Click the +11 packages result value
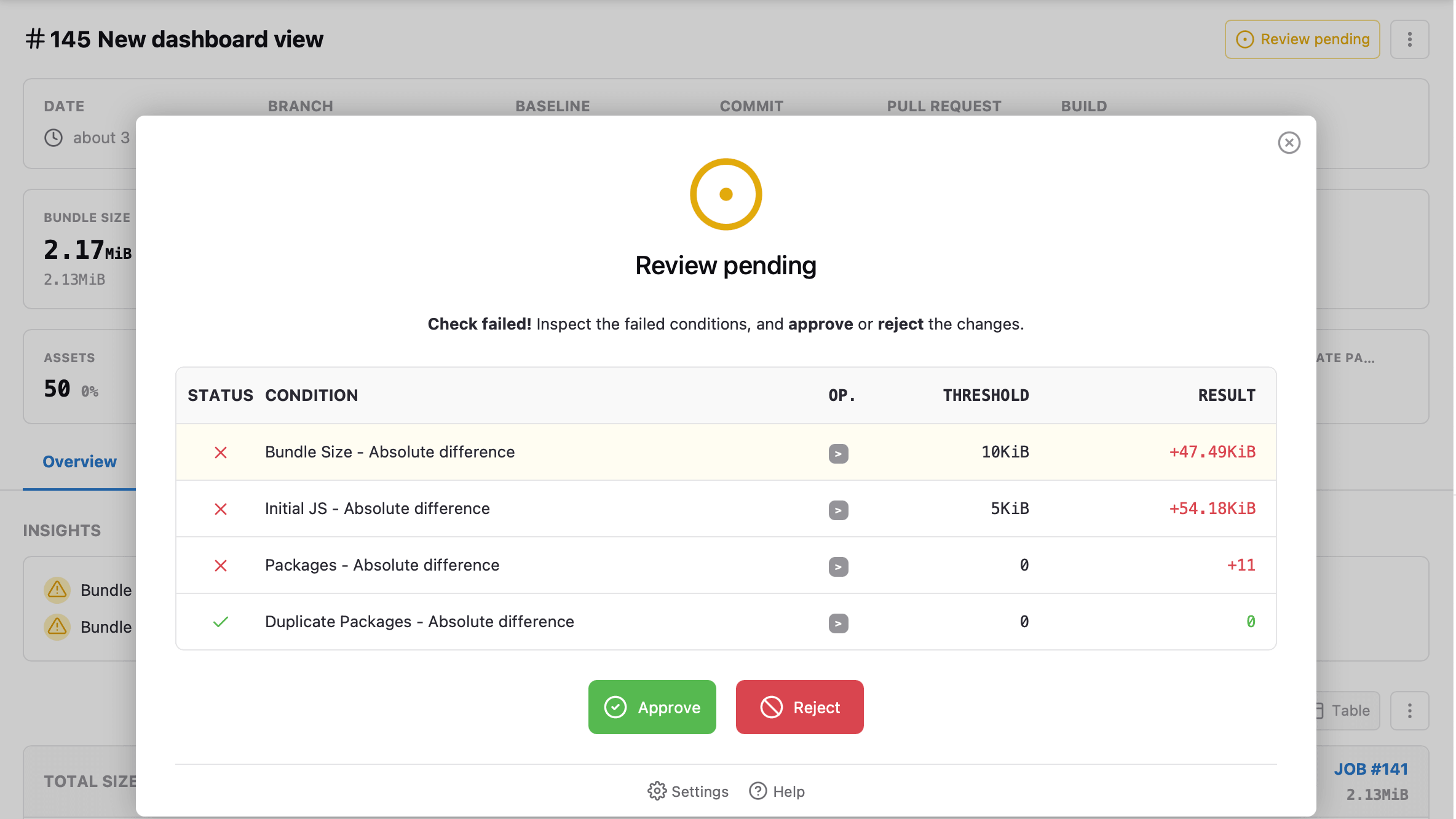The width and height of the screenshot is (1456, 819). click(x=1241, y=565)
